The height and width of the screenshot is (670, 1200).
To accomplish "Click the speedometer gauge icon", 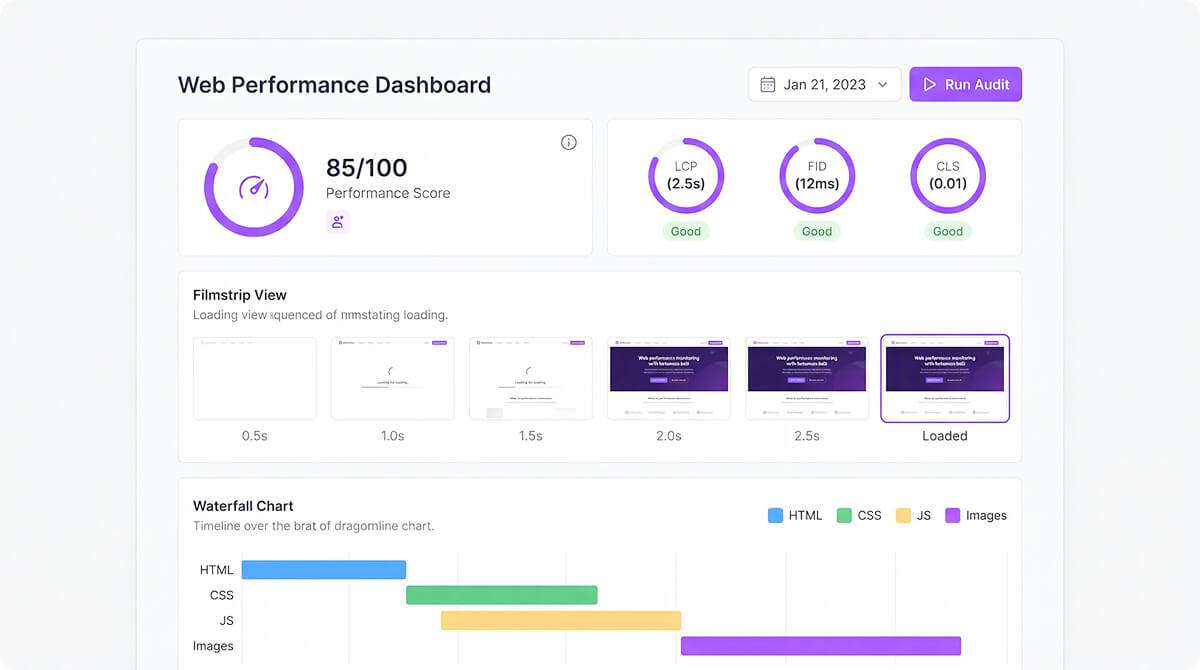I will click(x=254, y=187).
